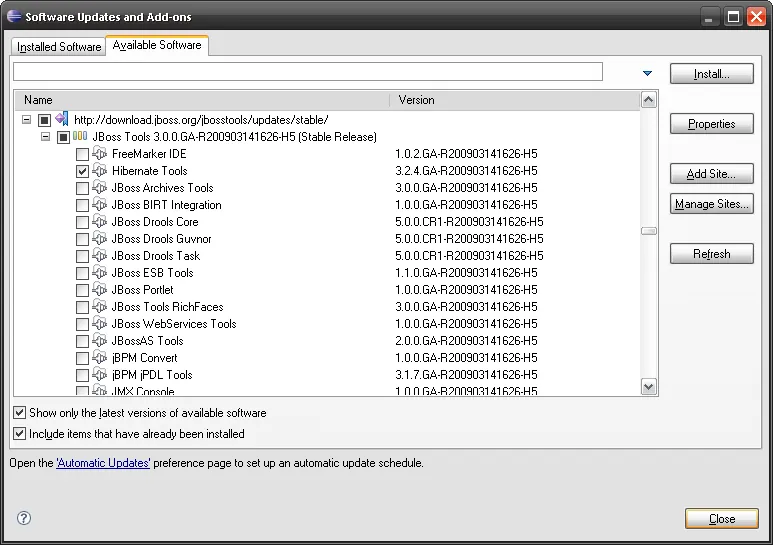
Task: Click the jBPM jPDL Tools feature icon
Action: 100,375
